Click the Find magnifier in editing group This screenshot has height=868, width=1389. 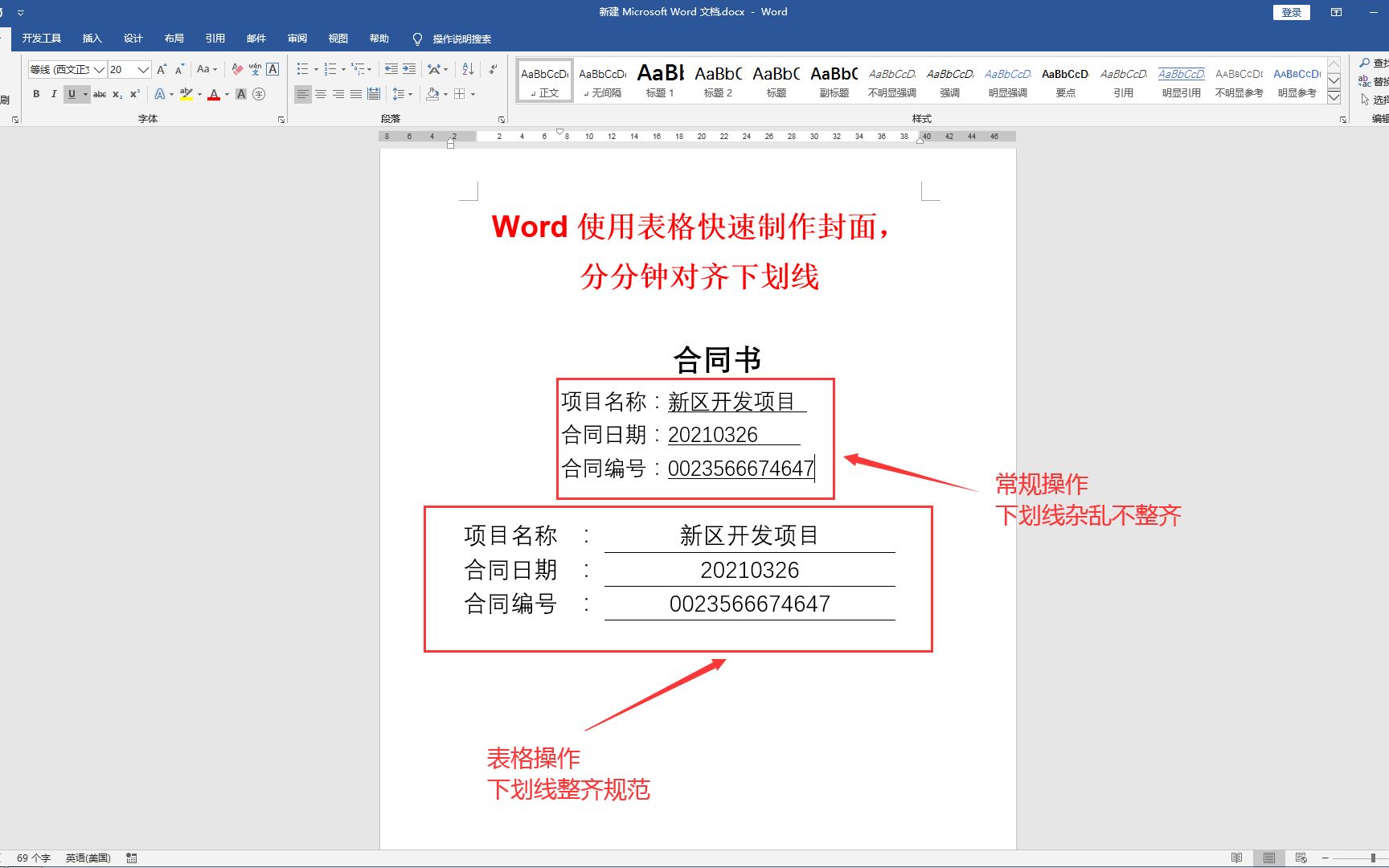pyautogui.click(x=1365, y=63)
